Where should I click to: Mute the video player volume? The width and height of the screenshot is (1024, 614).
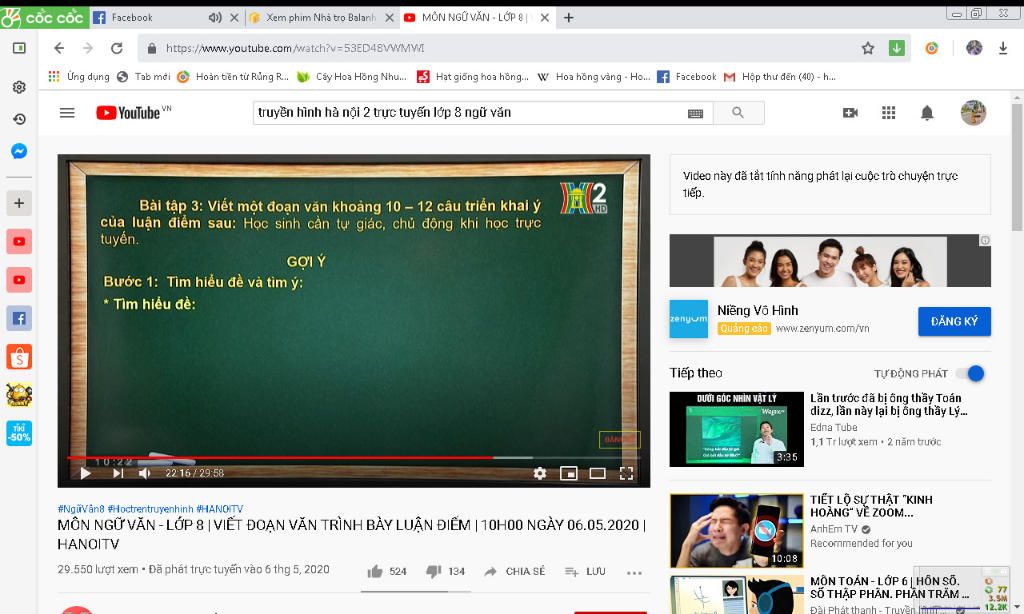click(145, 473)
